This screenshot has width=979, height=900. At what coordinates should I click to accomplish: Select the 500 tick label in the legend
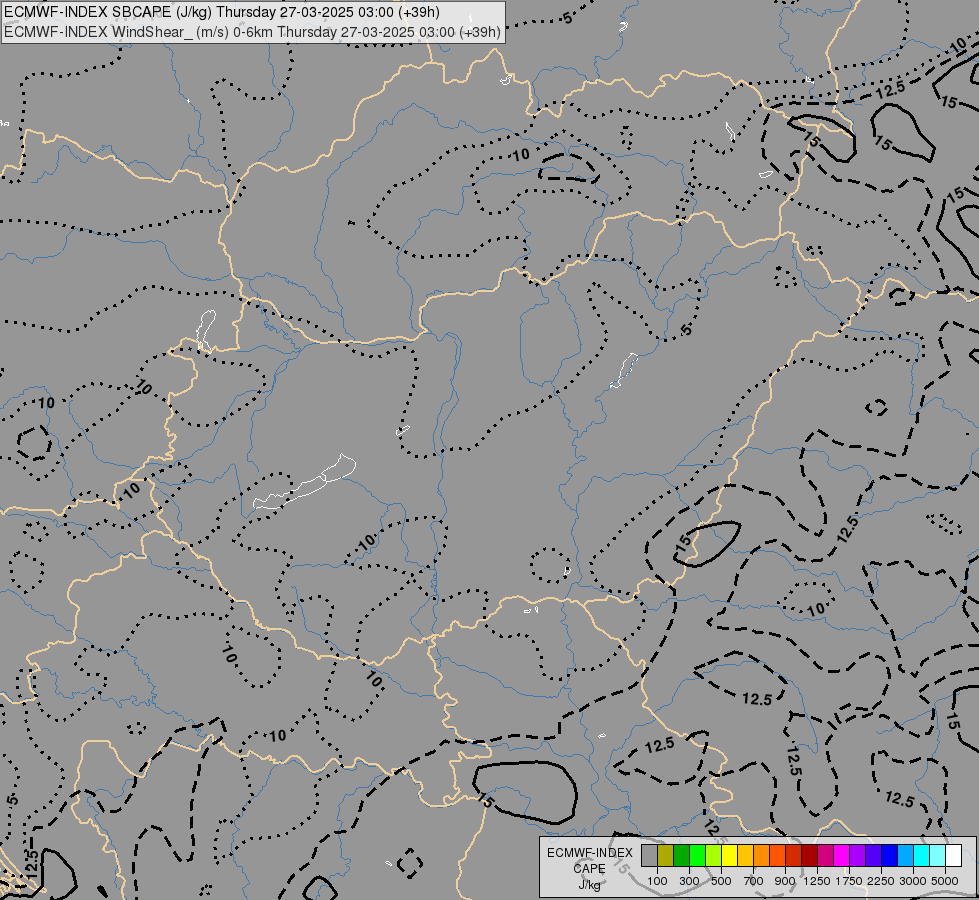pyautogui.click(x=721, y=881)
